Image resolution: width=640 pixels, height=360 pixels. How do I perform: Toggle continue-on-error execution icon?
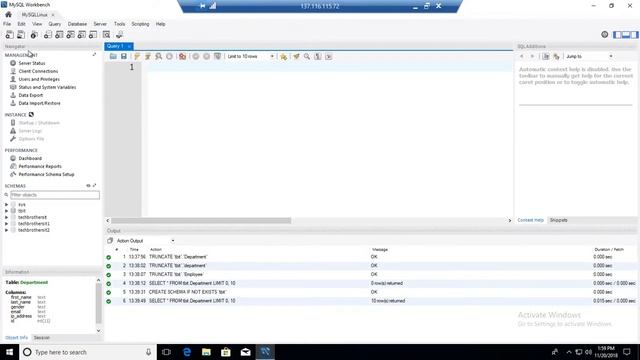tap(182, 56)
